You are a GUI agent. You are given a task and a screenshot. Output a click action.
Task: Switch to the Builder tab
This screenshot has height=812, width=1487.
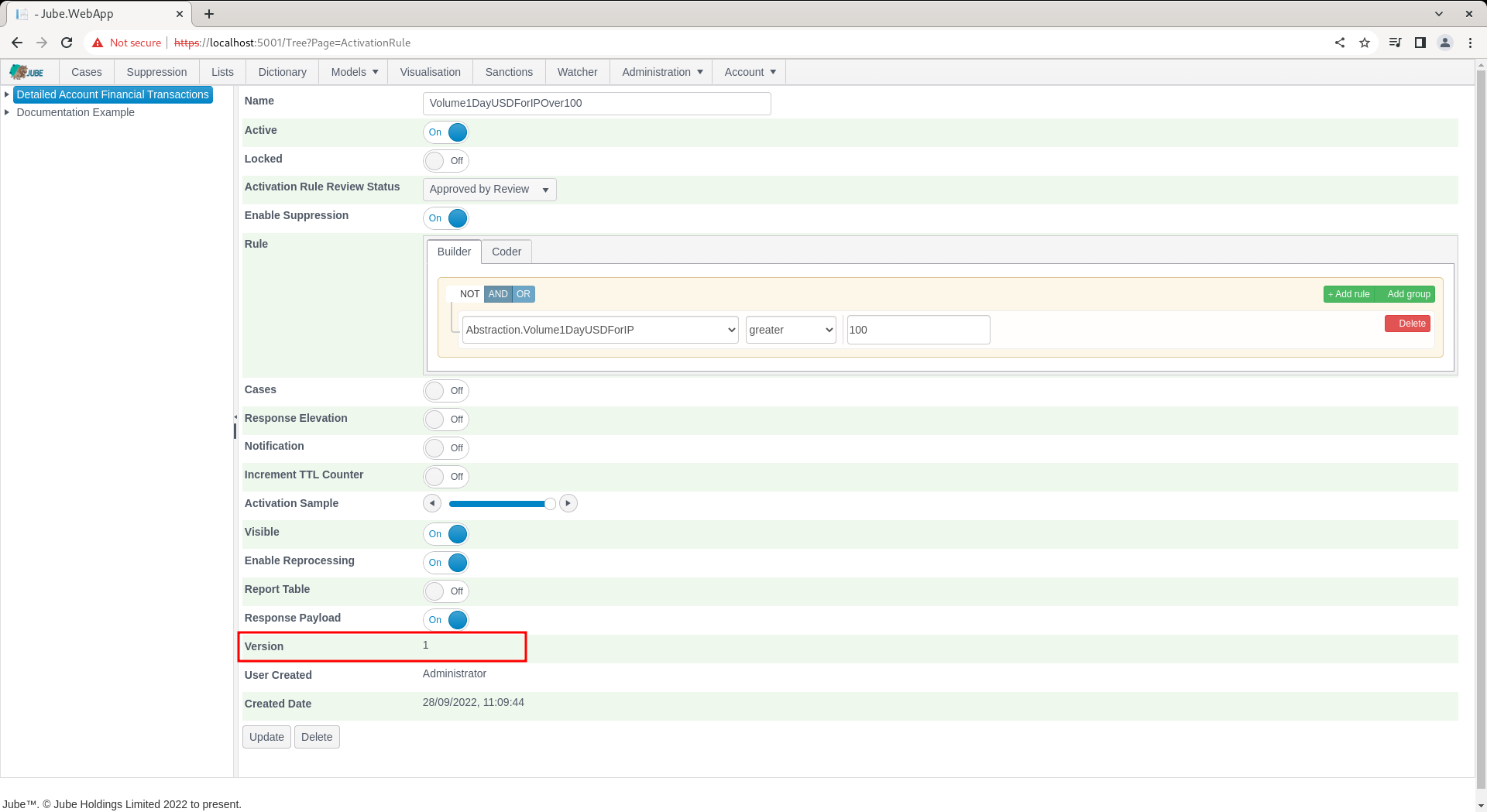coord(454,252)
